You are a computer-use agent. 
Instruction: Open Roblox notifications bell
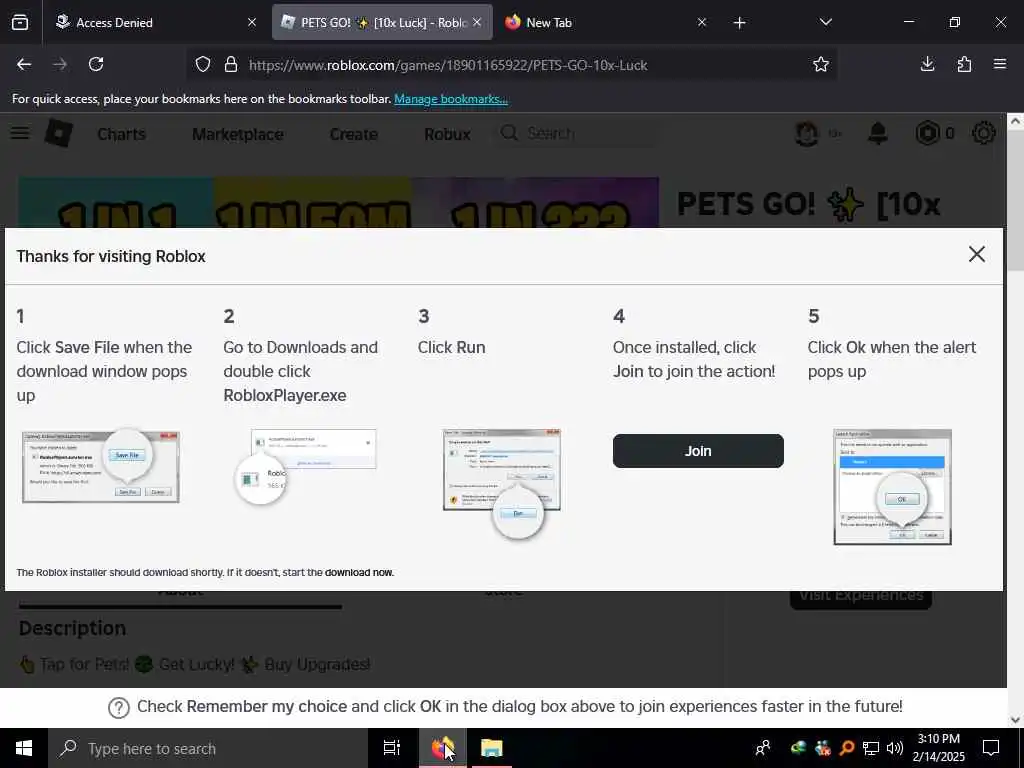tap(878, 133)
